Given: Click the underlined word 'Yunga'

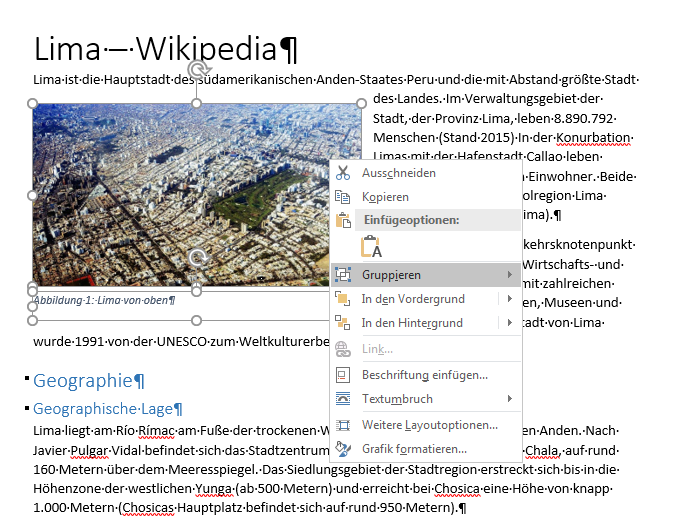Looking at the screenshot, I should (214, 489).
